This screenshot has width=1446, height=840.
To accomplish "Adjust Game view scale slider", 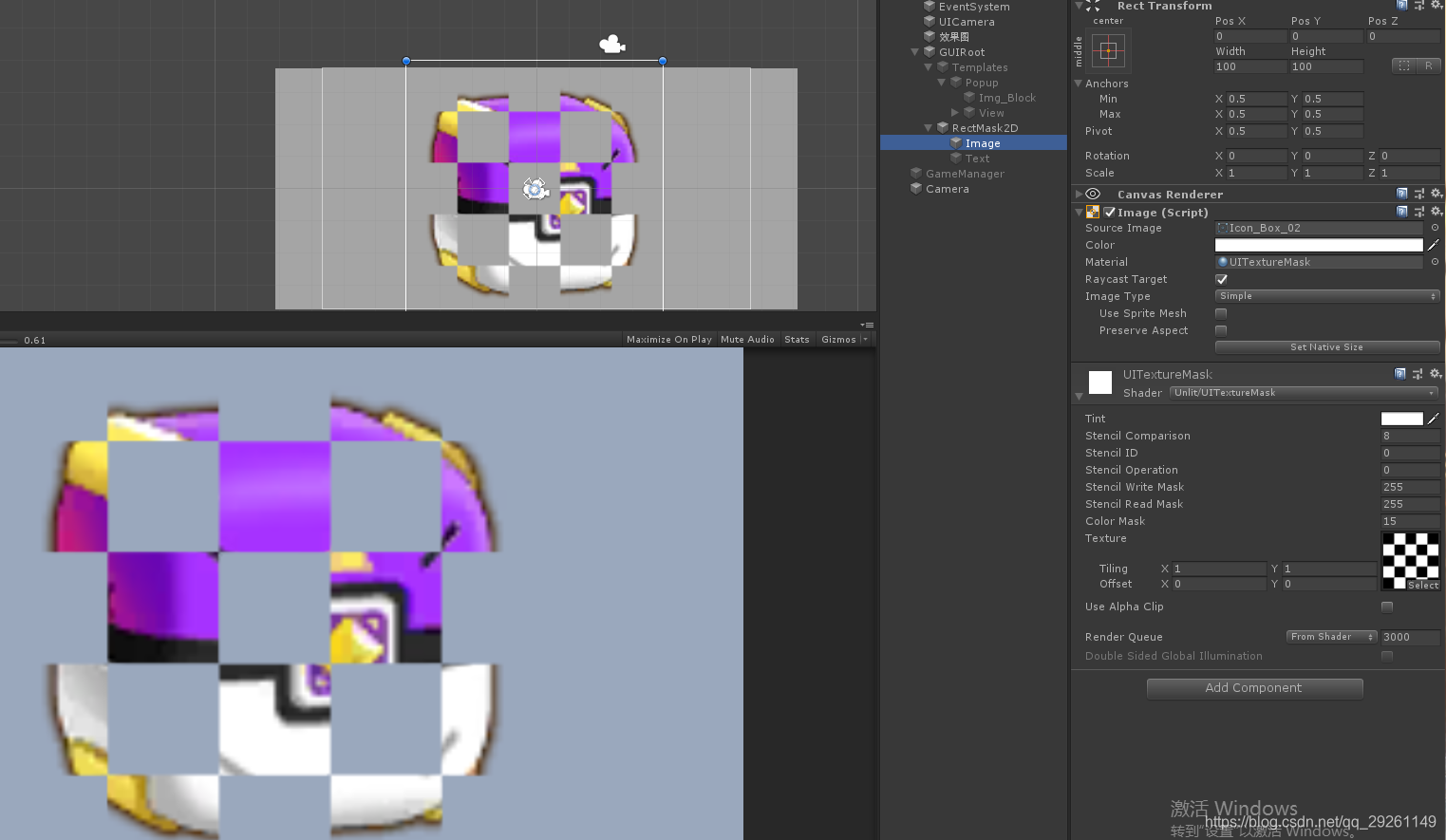I will pos(9,340).
